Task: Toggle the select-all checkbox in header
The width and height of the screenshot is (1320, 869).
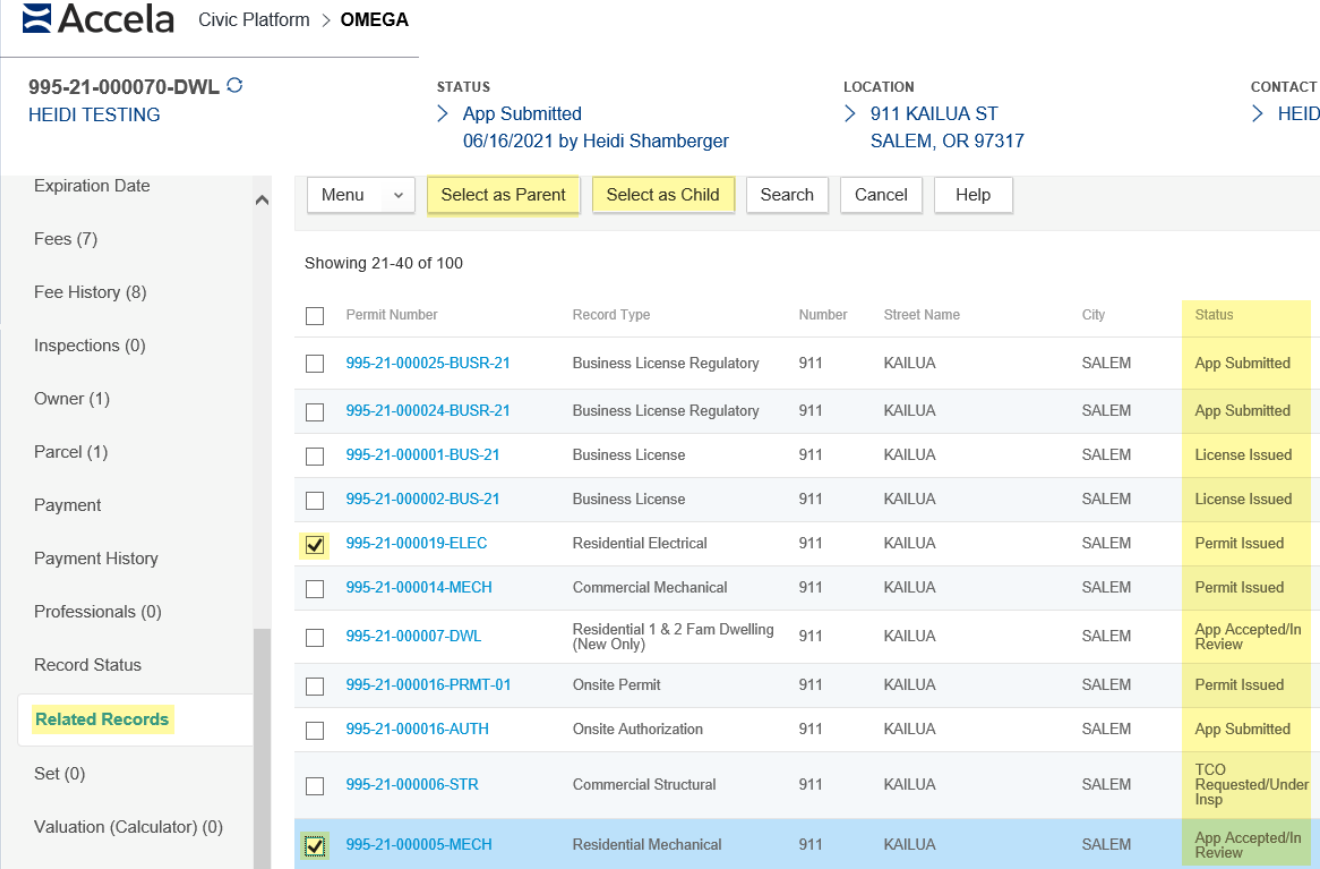Action: 315,316
